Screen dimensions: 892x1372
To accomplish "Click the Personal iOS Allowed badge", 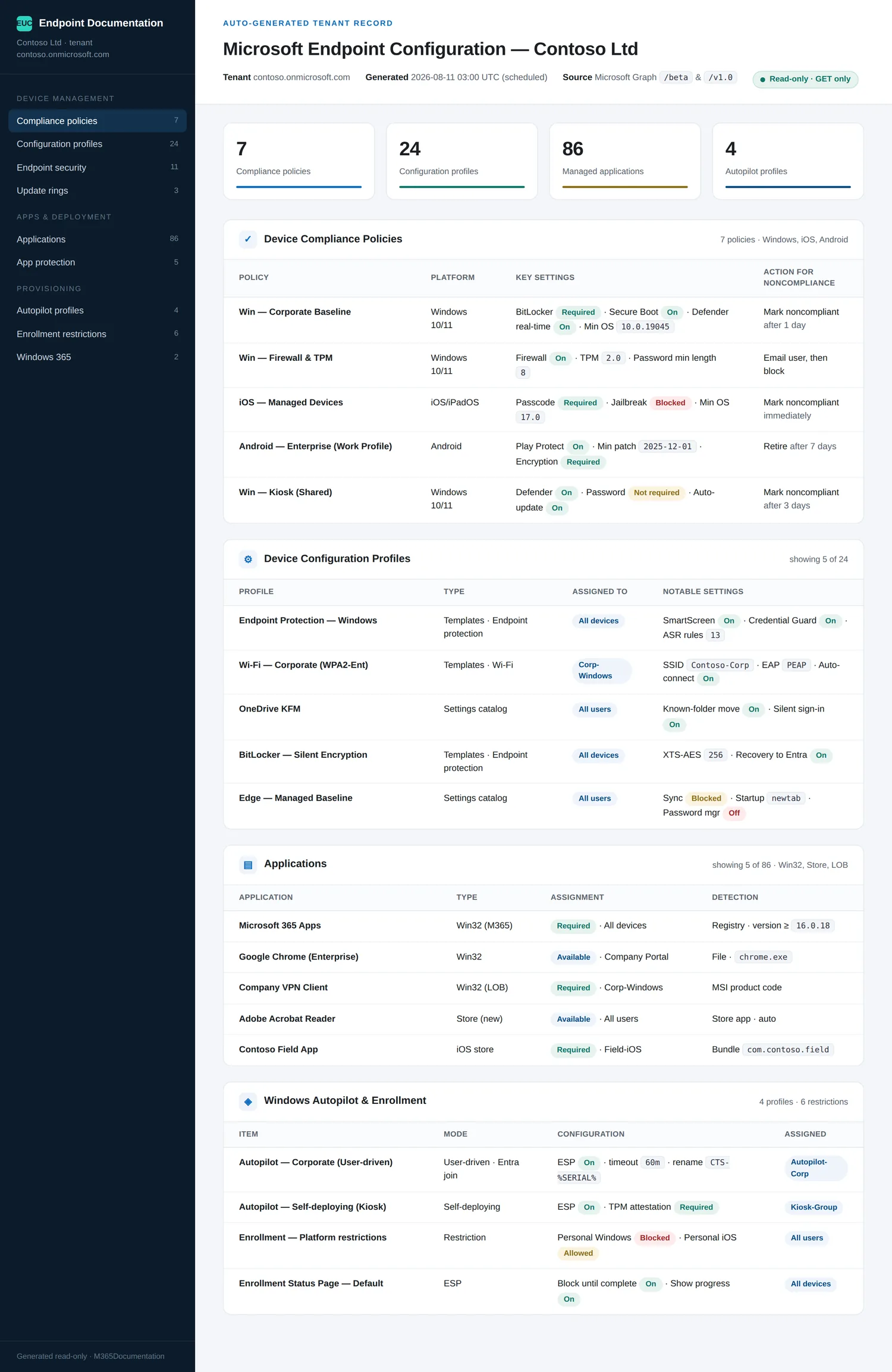I will [x=578, y=1253].
